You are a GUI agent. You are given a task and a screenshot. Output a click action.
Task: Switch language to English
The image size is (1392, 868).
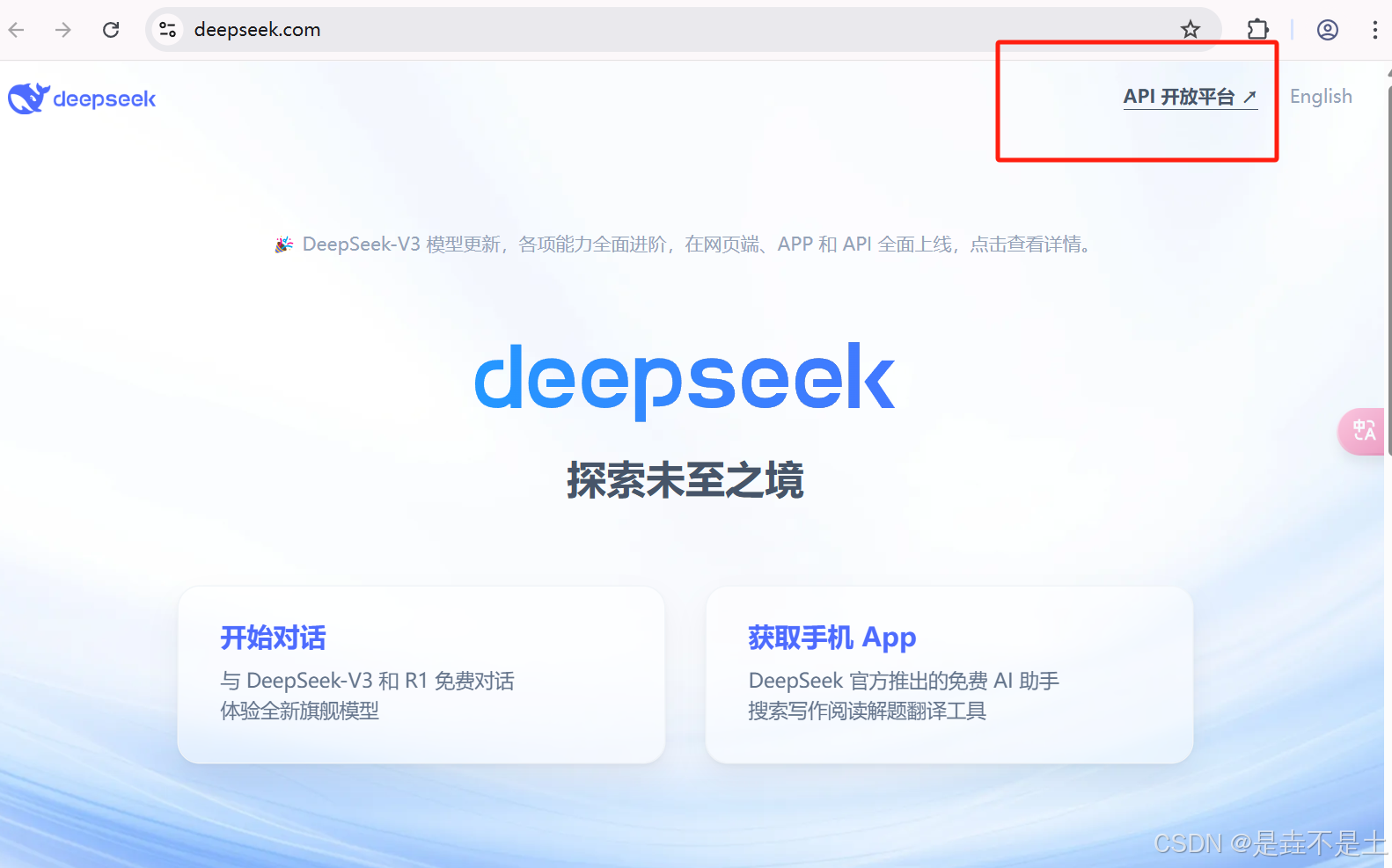pos(1321,97)
